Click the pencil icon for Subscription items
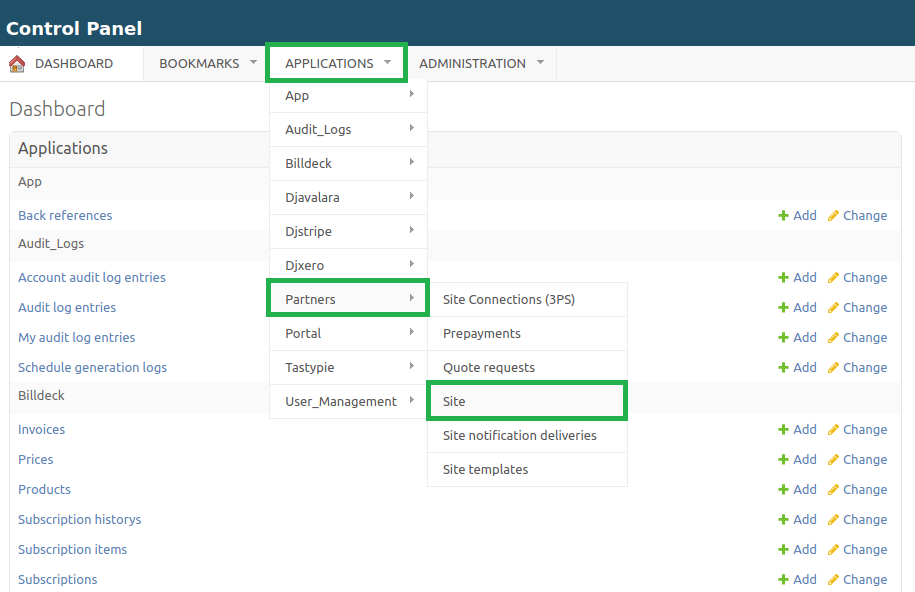This screenshot has width=915, height=592. [833, 550]
